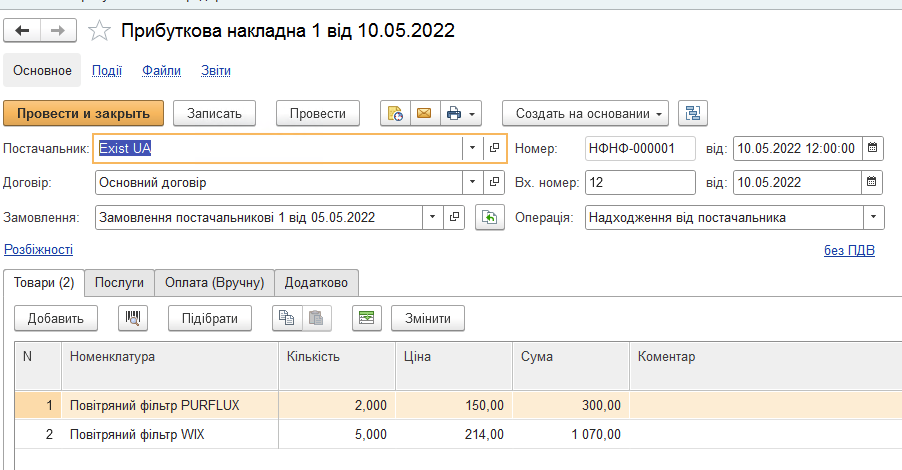
Task: Open calendar for the Вх. номер date
Action: pos(872,182)
